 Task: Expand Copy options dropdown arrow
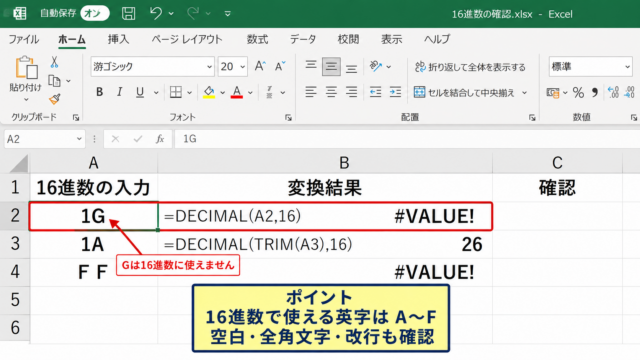click(x=68, y=81)
